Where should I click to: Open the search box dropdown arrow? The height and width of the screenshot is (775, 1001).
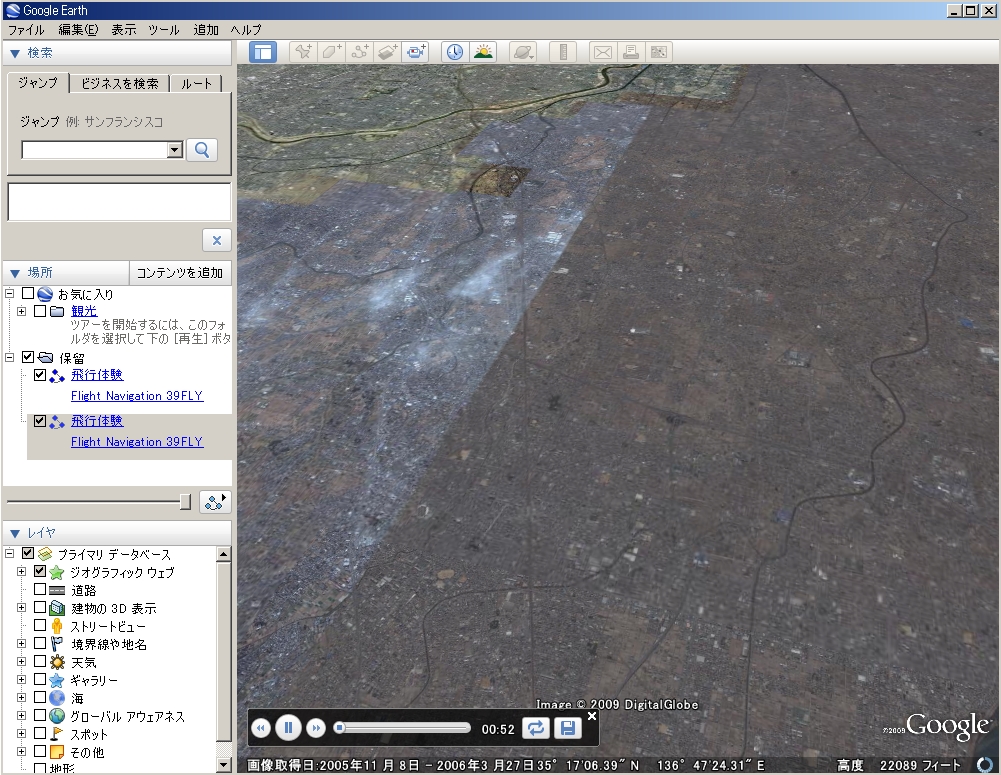(x=174, y=150)
